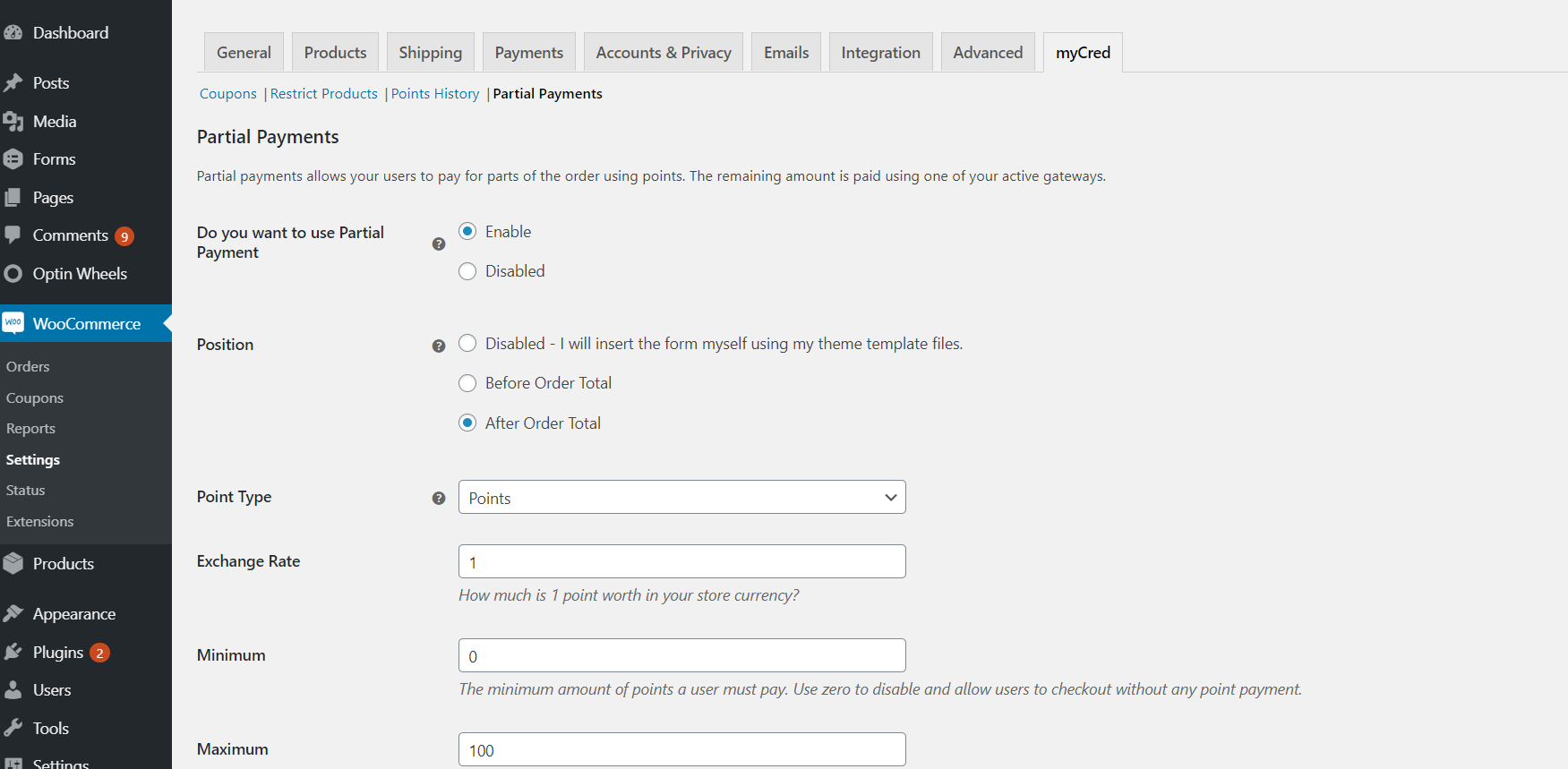Open Accounts & Privacy tab
The width and height of the screenshot is (1568, 769).
pos(664,52)
